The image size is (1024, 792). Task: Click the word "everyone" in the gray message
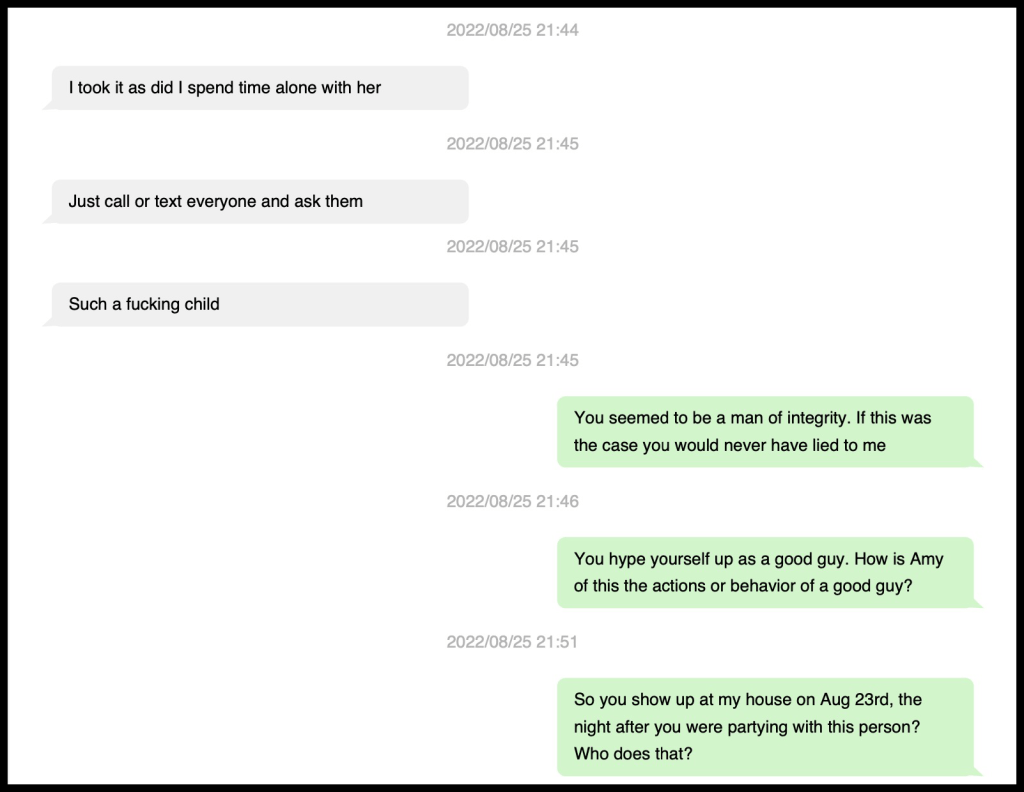(223, 201)
